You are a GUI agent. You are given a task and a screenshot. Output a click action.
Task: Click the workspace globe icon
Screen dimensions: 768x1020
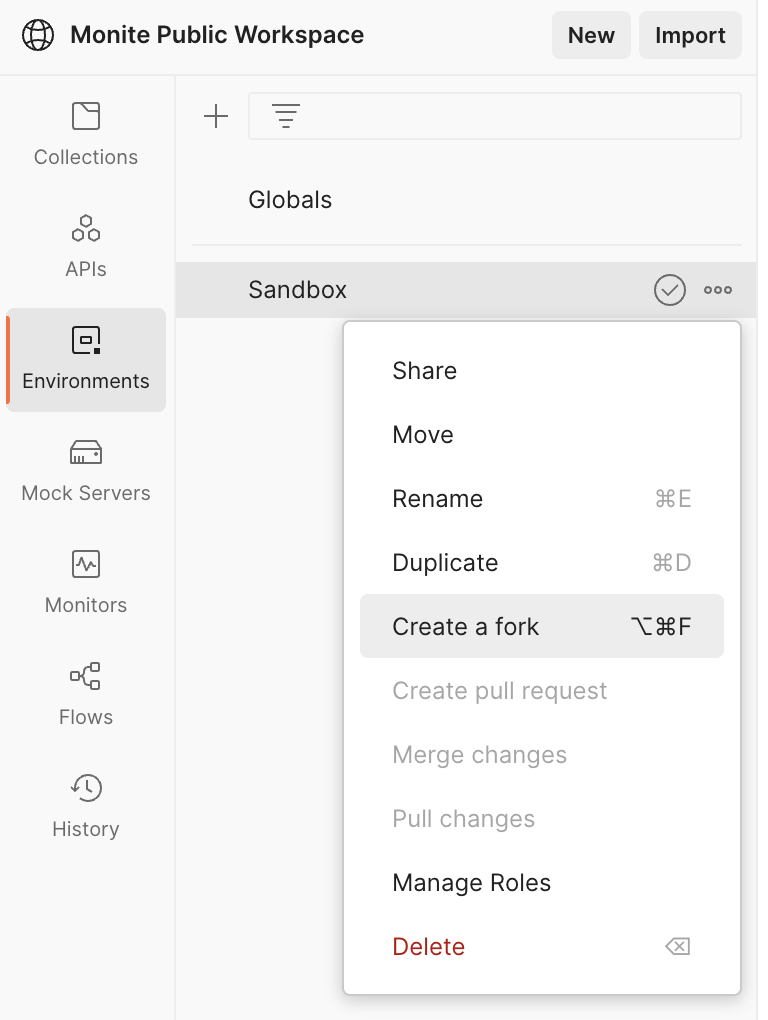click(x=38, y=36)
